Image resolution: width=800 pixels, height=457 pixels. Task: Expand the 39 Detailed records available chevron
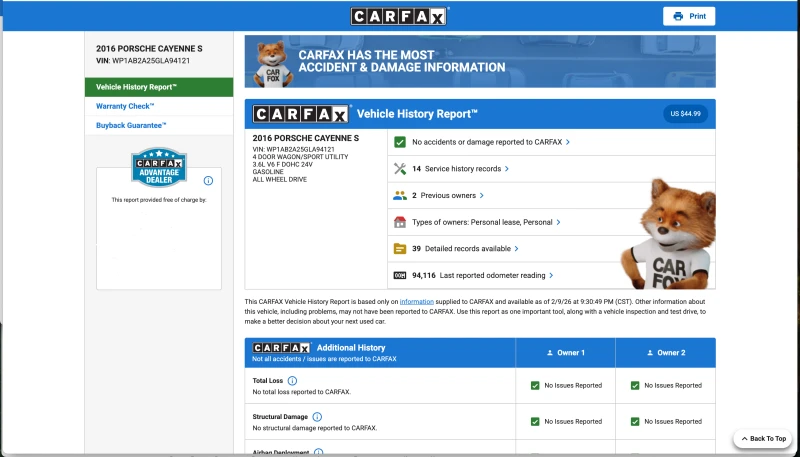tap(516, 249)
